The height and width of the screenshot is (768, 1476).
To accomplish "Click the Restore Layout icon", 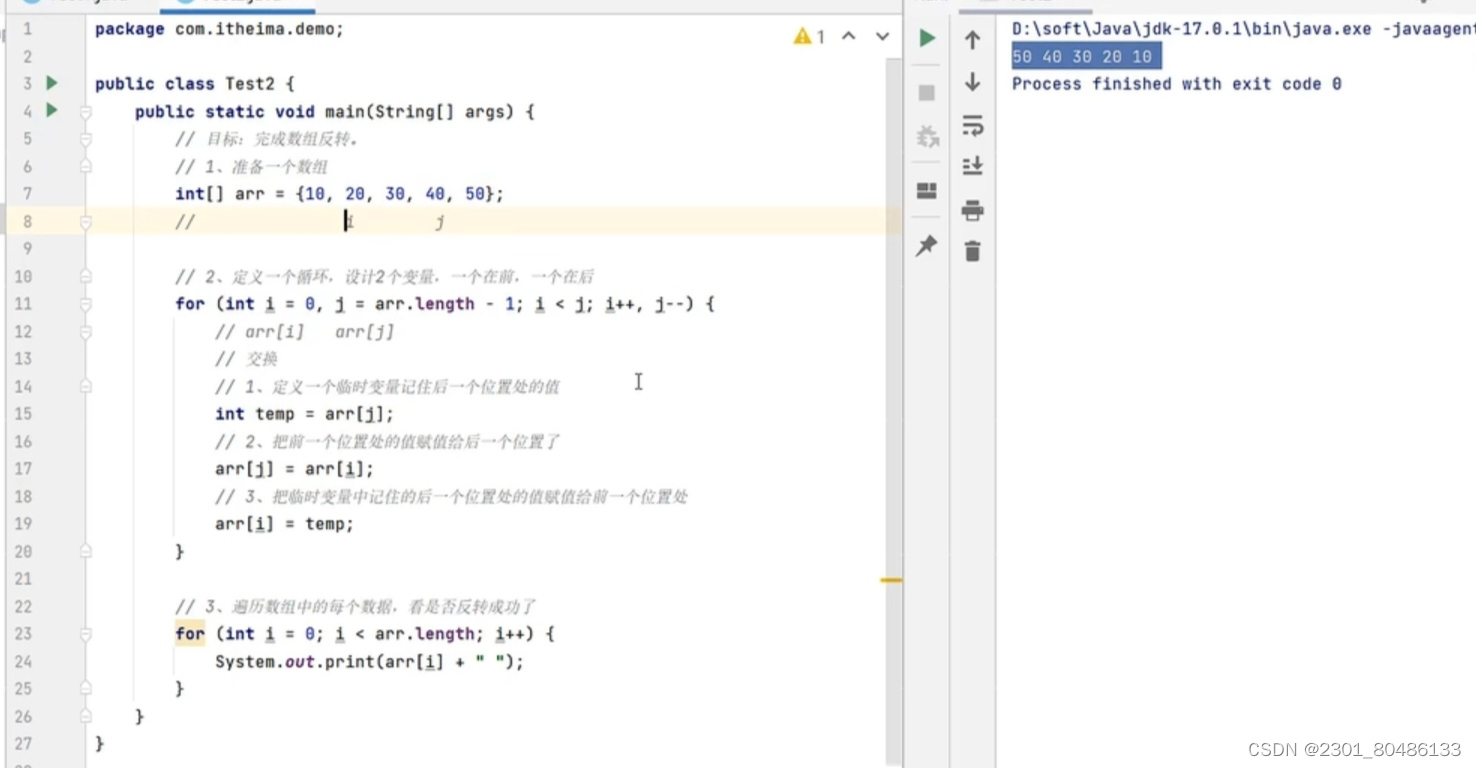I will click(927, 190).
